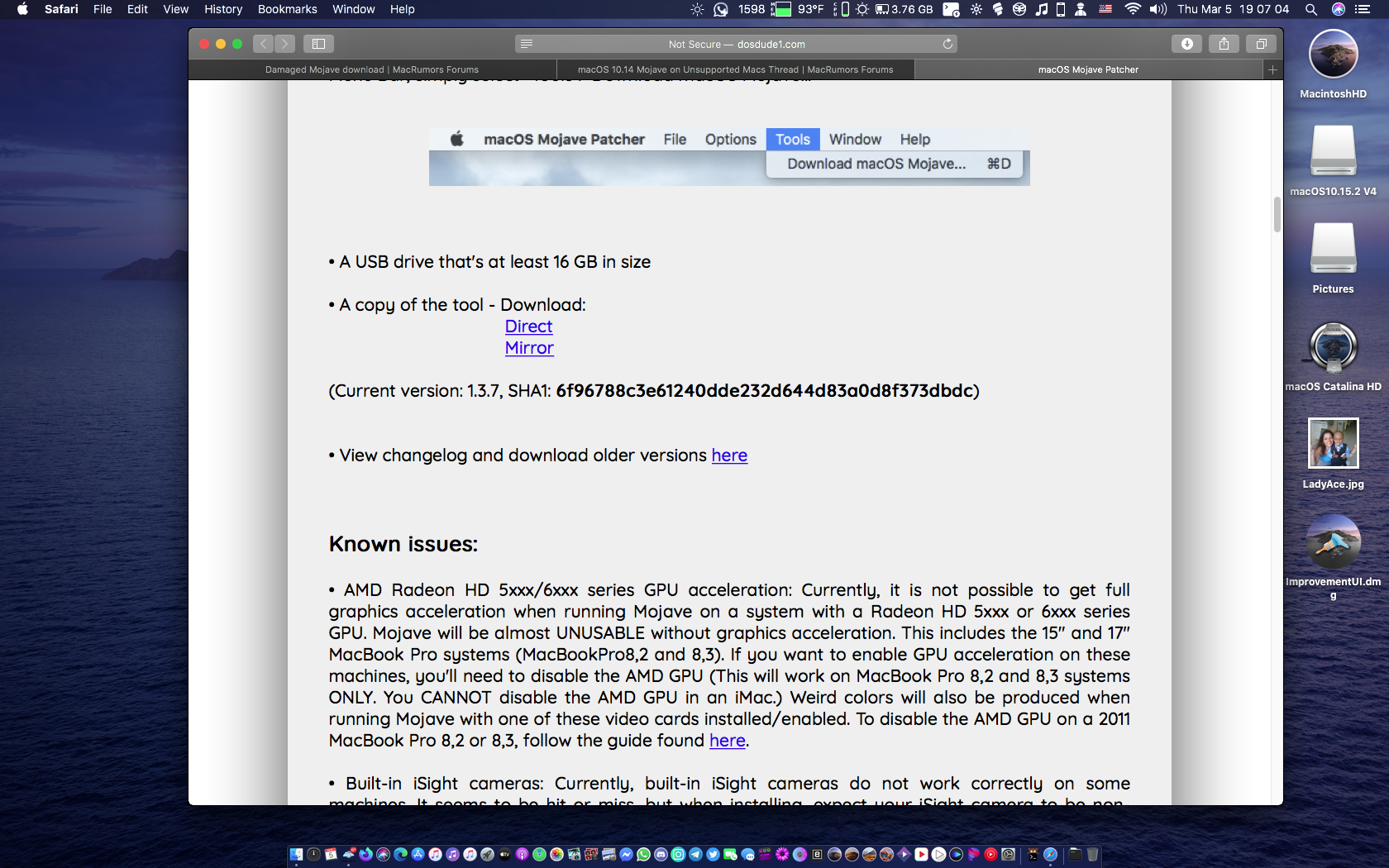1389x868 pixels.
Task: Open AMD GPU disable guide 'here' link
Action: [728, 741]
